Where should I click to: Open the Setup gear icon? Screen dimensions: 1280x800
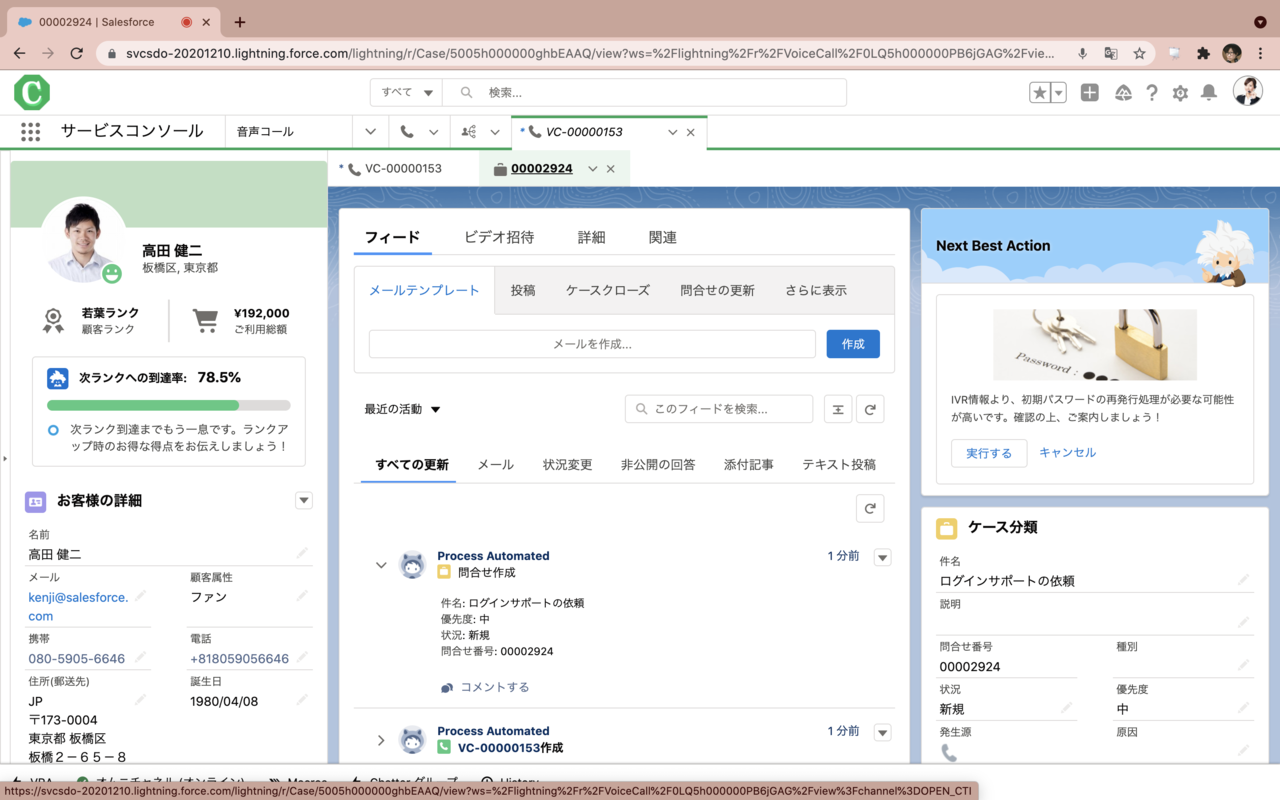point(1180,93)
